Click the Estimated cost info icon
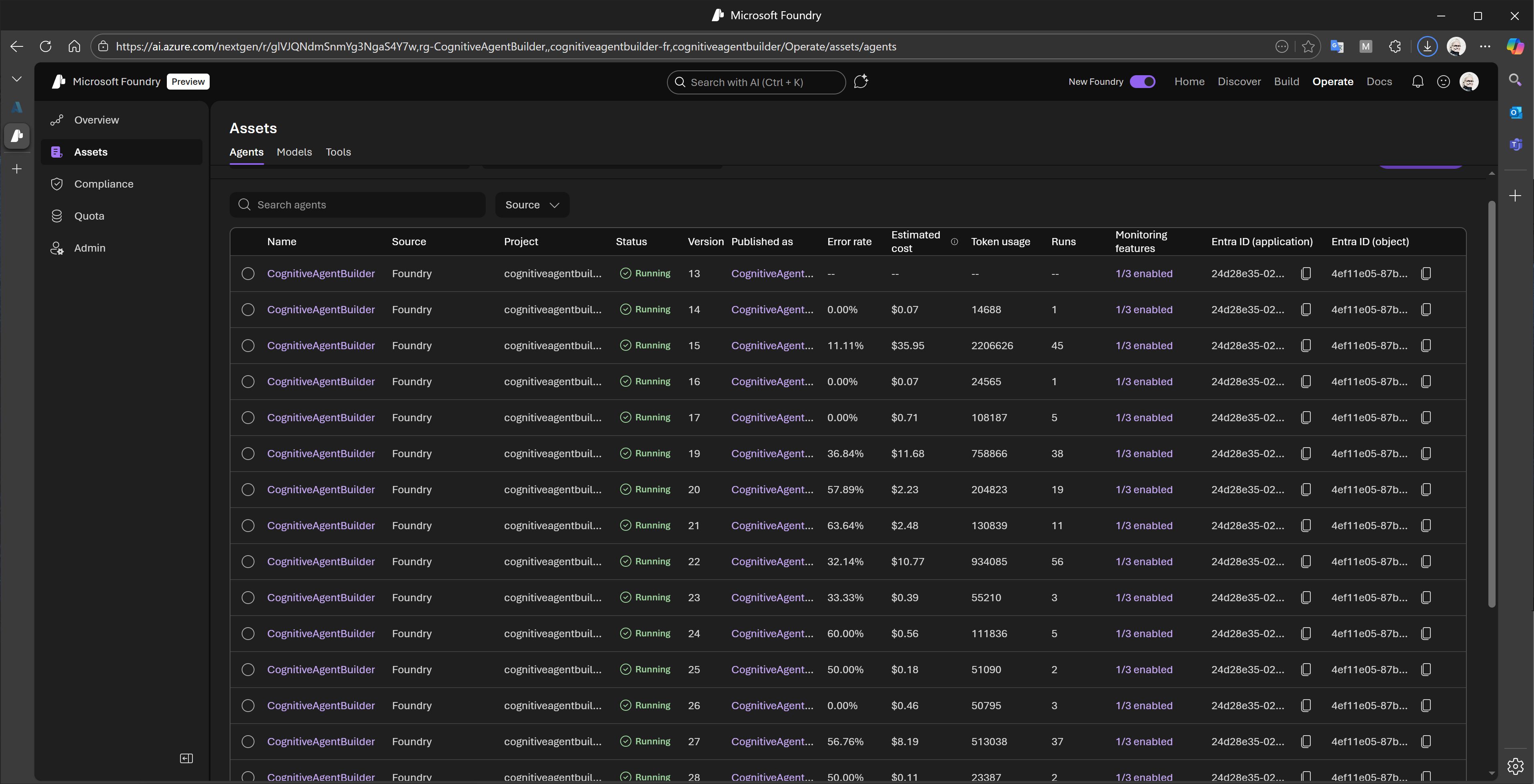This screenshot has width=1534, height=784. coord(954,242)
